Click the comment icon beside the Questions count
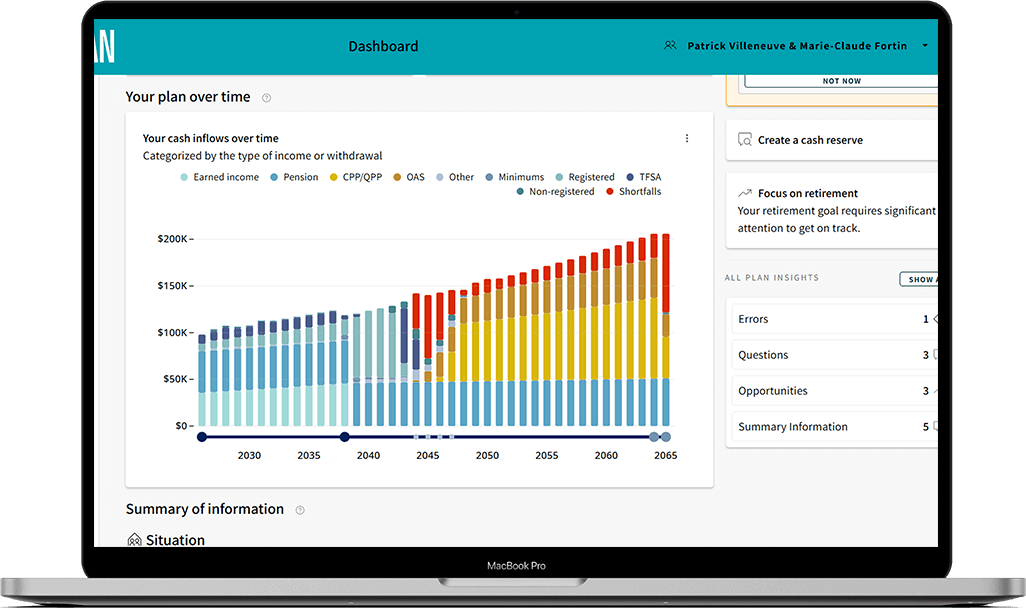Image resolution: width=1026 pixels, height=608 pixels. (938, 355)
